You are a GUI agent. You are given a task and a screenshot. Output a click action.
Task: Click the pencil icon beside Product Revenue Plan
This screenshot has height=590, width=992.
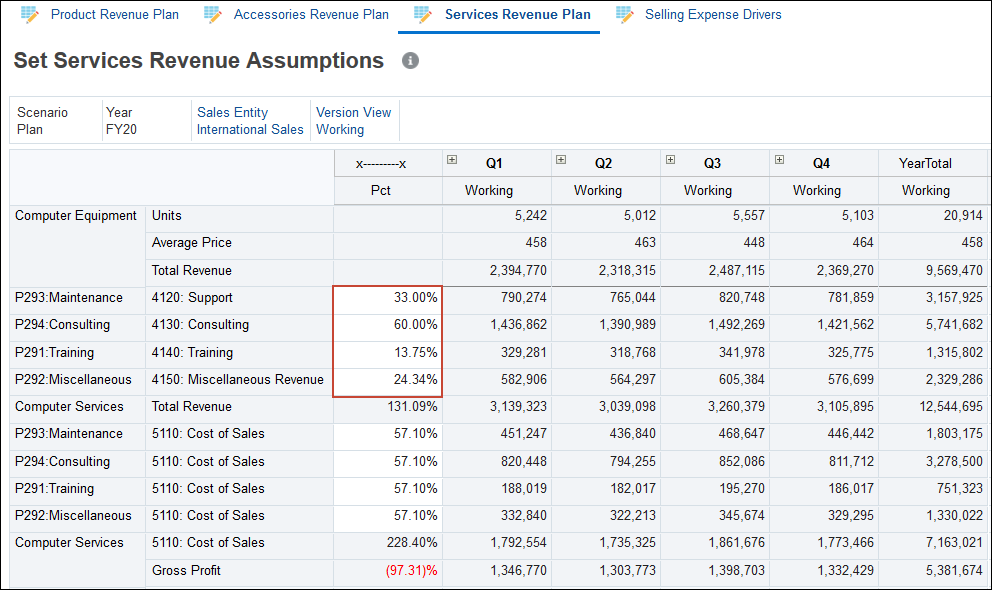[30, 14]
